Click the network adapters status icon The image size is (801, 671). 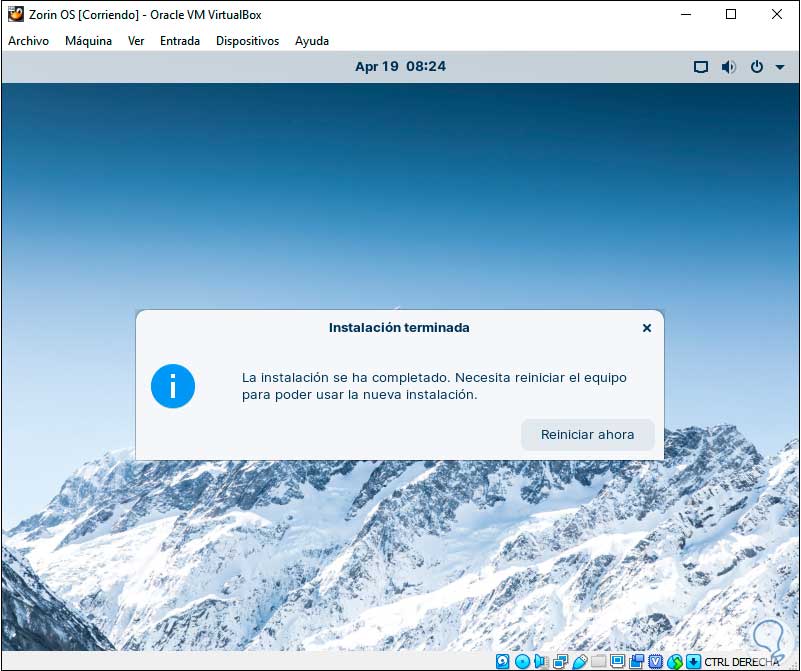coord(560,661)
